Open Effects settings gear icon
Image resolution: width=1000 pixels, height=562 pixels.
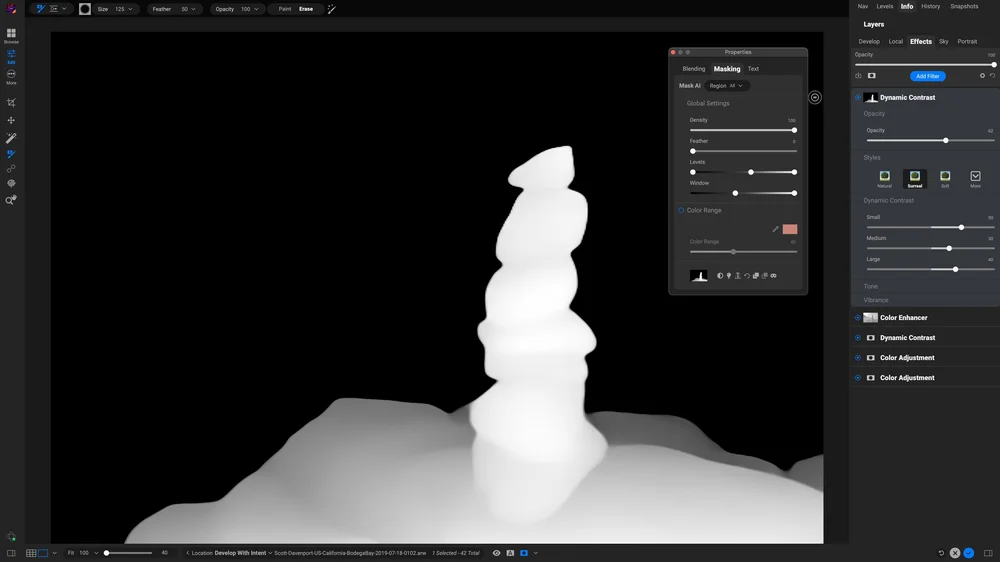pos(982,76)
